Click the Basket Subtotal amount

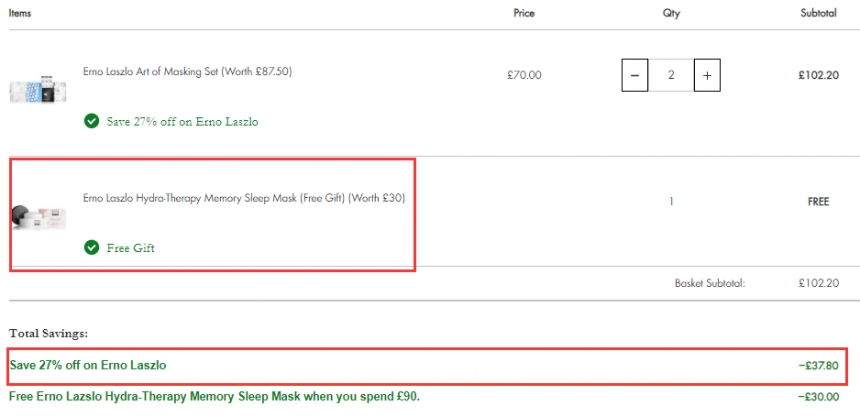coord(818,283)
